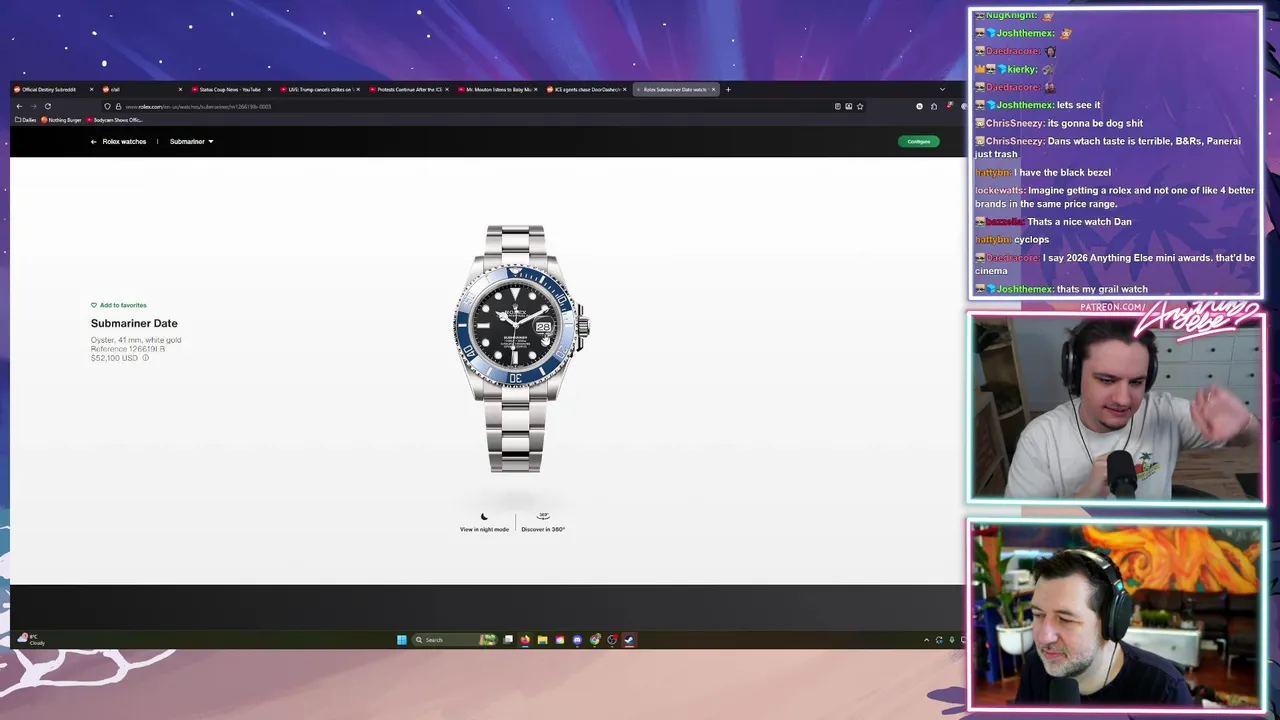This screenshot has width=1280, height=720.
Task: Open the list all tabs dropdown
Action: [942, 89]
